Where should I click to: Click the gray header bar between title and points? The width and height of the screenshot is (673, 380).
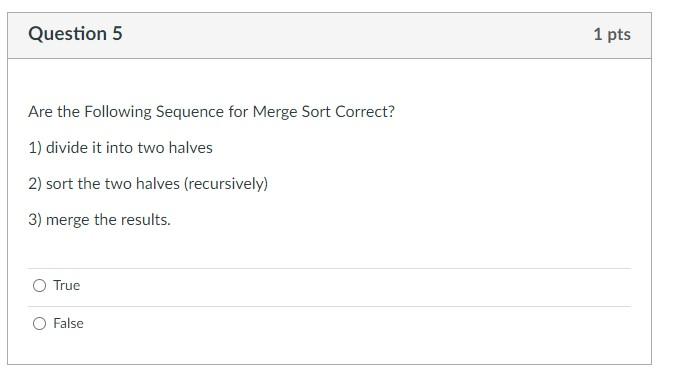(356, 35)
